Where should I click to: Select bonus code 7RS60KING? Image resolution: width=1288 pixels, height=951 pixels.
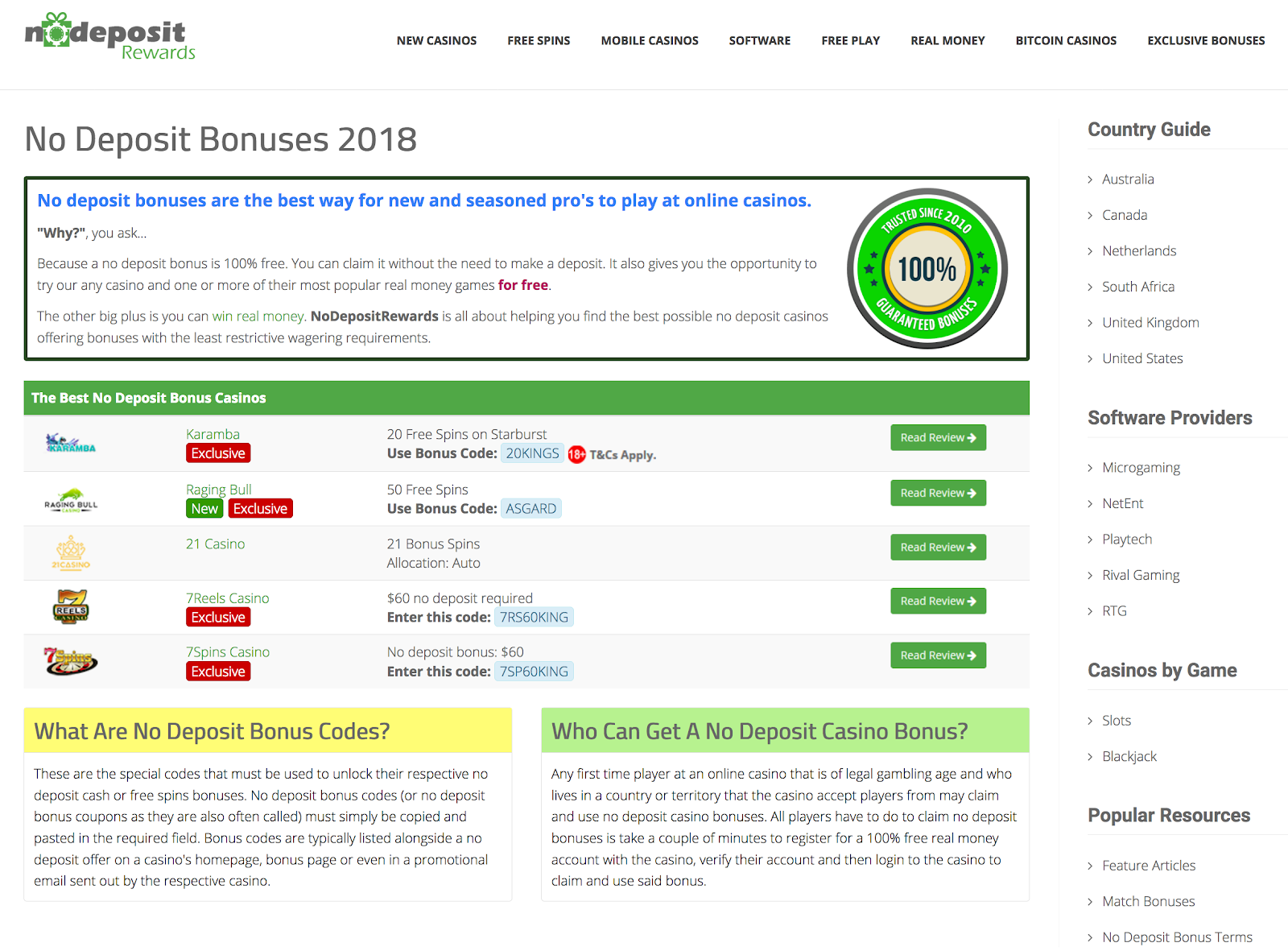coord(534,618)
